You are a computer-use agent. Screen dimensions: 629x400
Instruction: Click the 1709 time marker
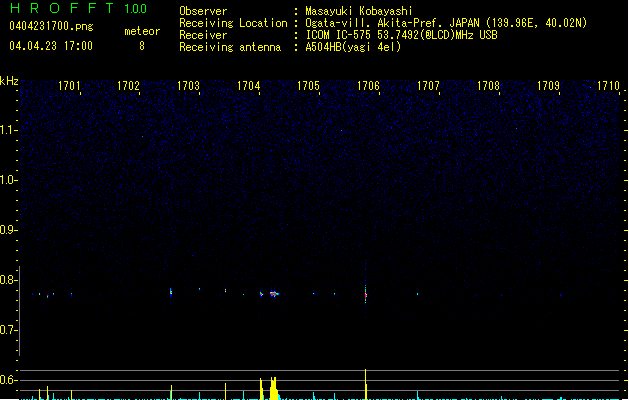548,86
